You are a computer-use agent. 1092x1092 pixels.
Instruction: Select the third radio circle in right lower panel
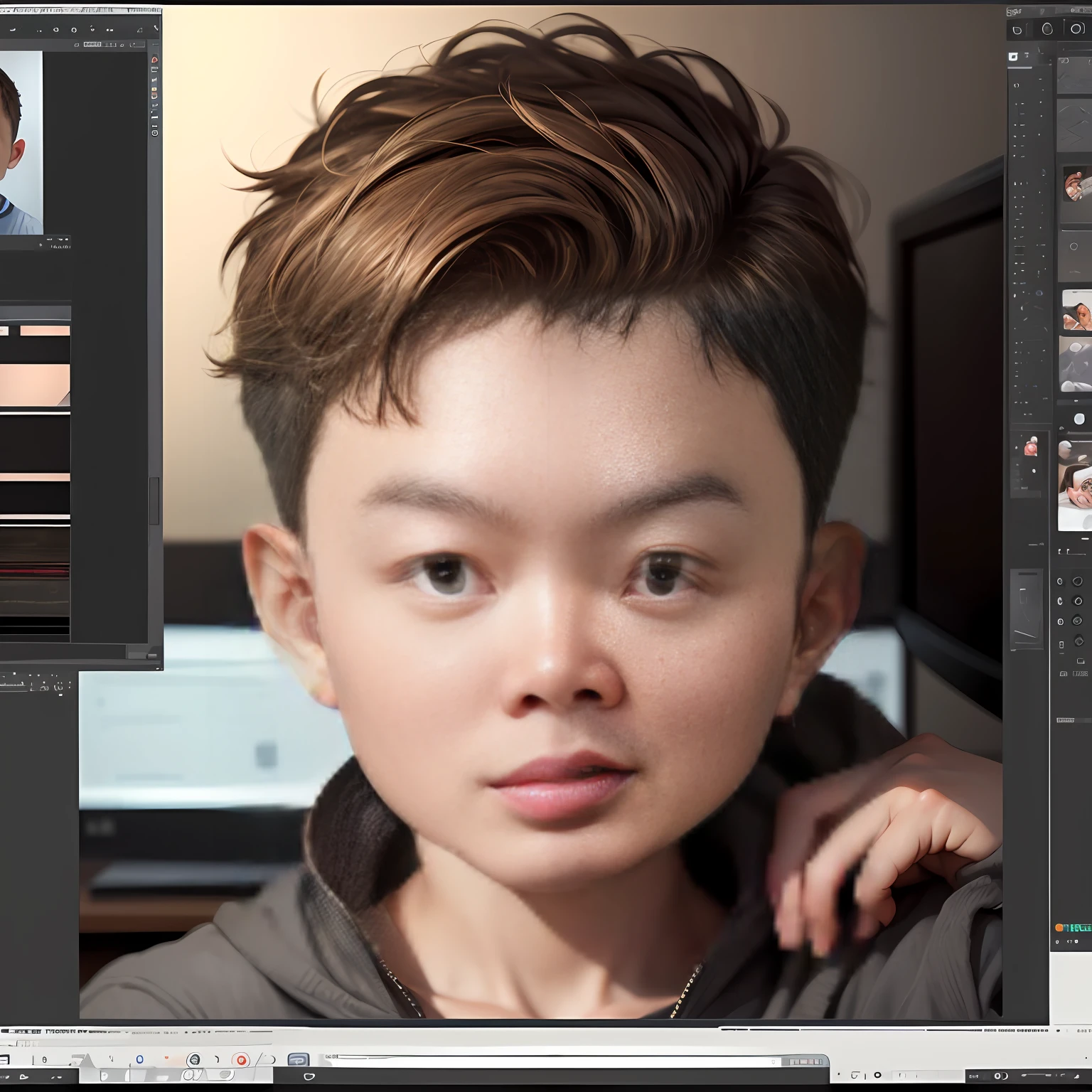point(1078,621)
